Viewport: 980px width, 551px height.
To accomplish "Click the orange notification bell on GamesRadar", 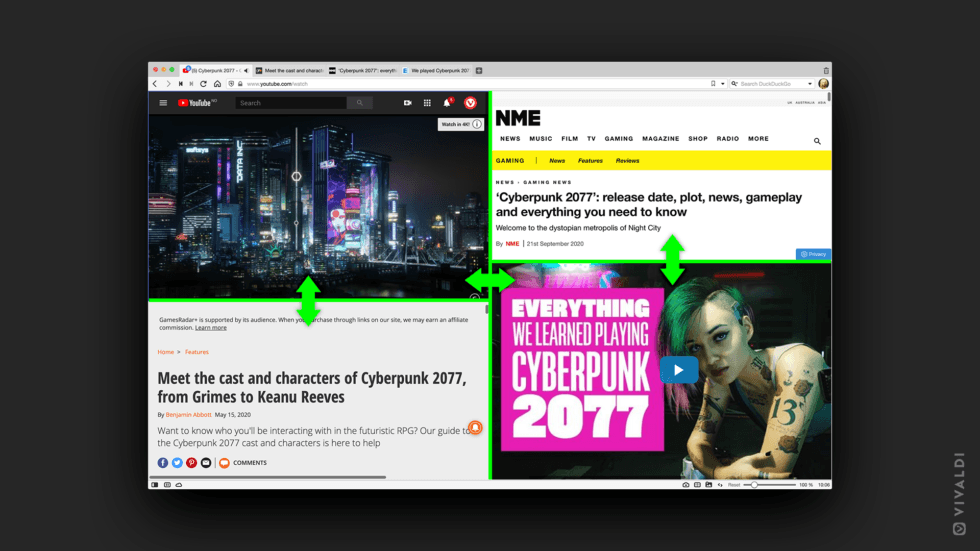I will click(475, 428).
